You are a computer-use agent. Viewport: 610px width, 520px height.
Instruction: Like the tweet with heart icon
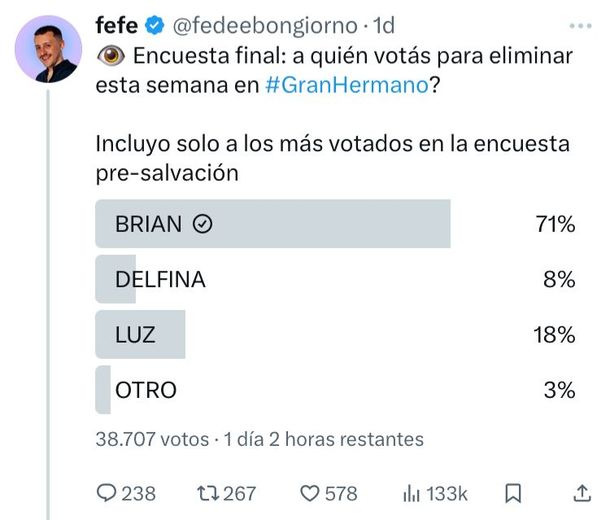(x=309, y=493)
